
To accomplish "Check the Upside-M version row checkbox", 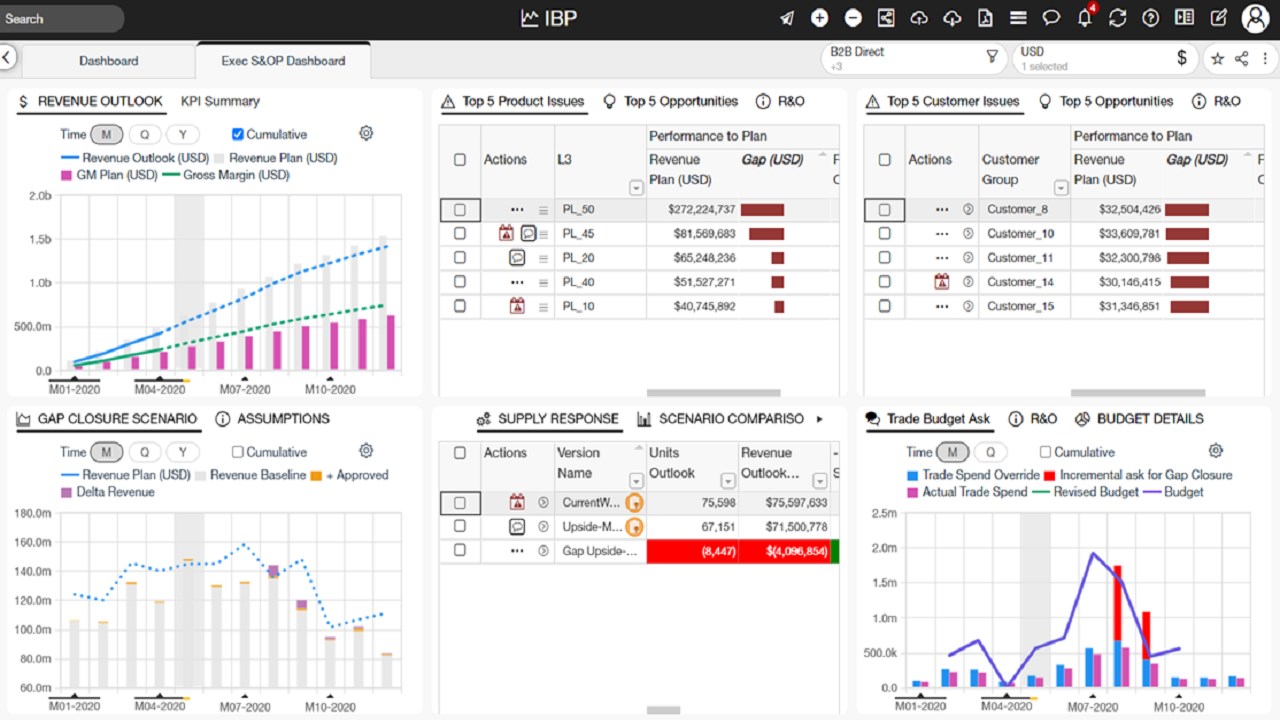I will pyautogui.click(x=460, y=526).
